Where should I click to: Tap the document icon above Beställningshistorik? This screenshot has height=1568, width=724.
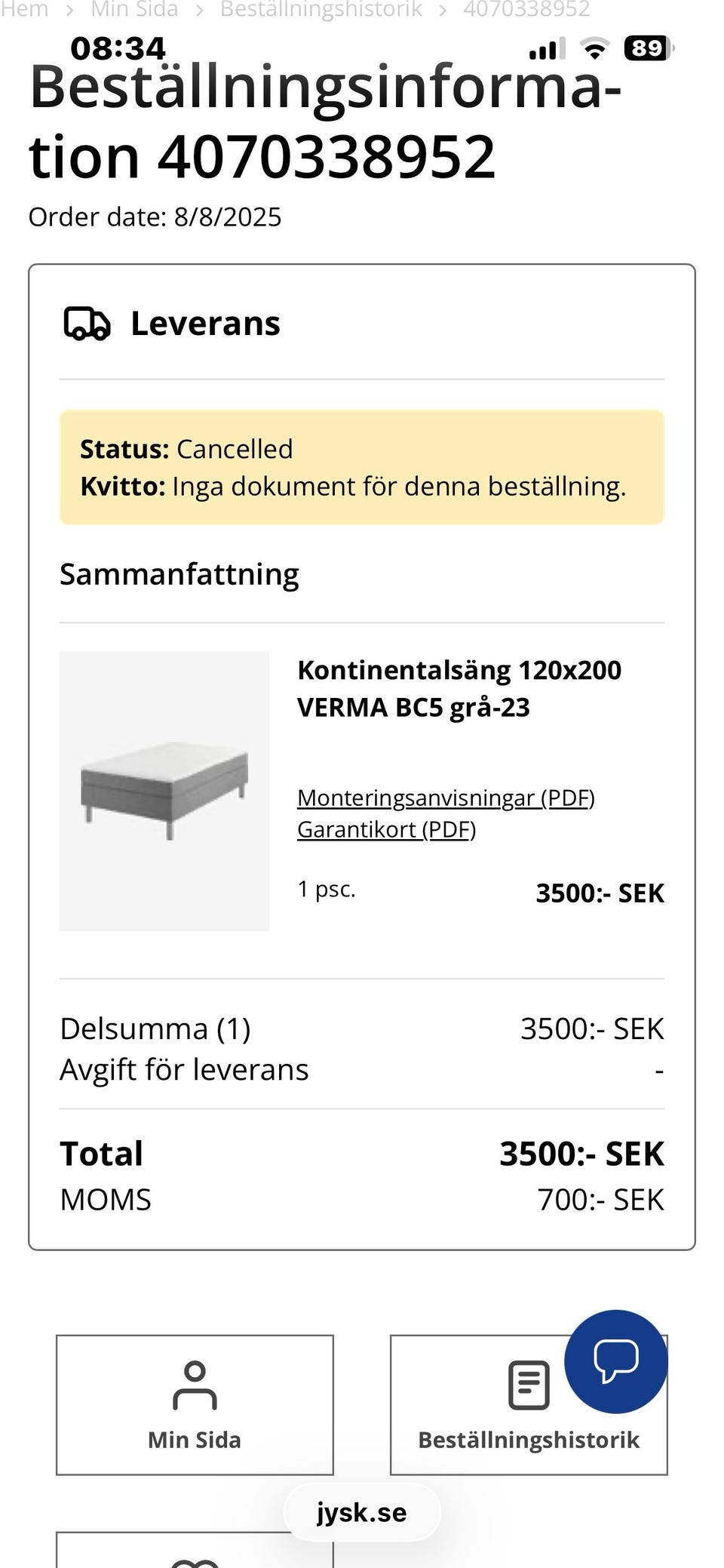tap(529, 1385)
